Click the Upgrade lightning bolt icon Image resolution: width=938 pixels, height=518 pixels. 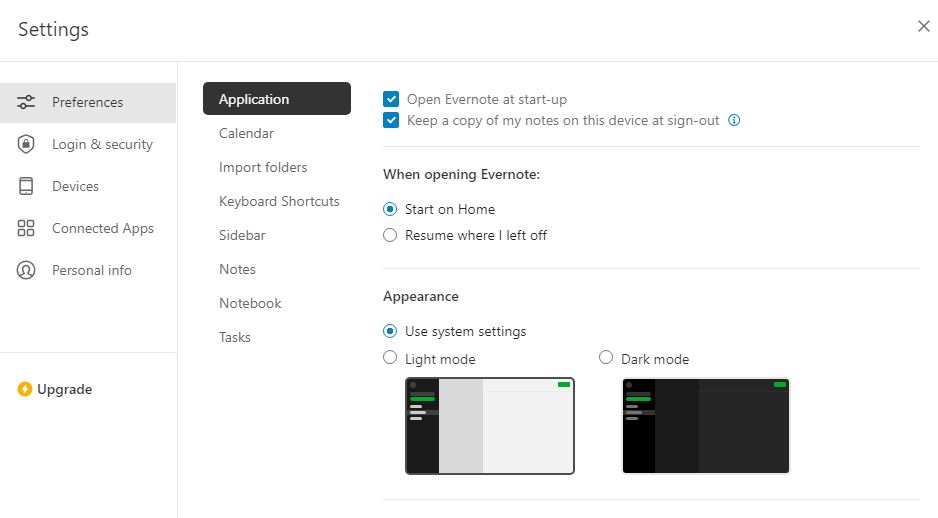[x=25, y=389]
